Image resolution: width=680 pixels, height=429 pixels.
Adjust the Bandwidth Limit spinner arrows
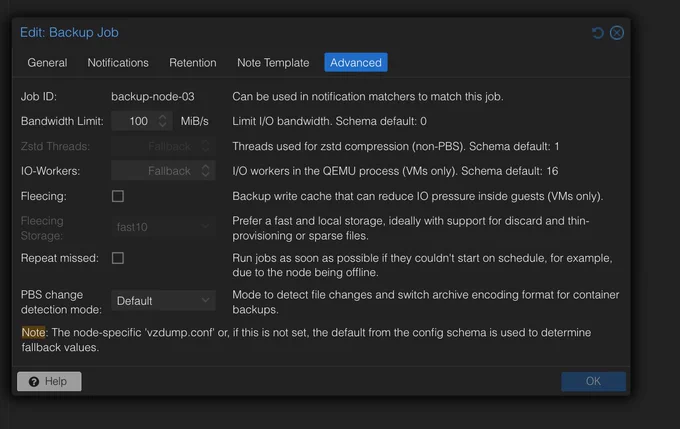[x=163, y=121]
